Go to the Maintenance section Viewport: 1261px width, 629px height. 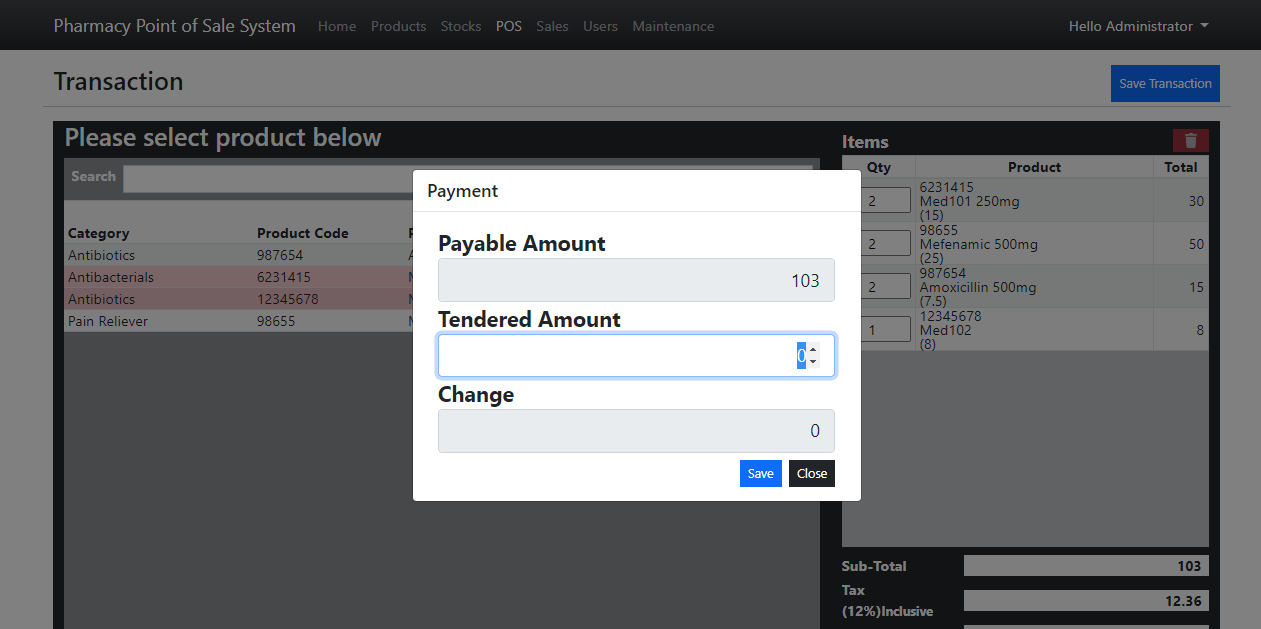pyautogui.click(x=673, y=26)
